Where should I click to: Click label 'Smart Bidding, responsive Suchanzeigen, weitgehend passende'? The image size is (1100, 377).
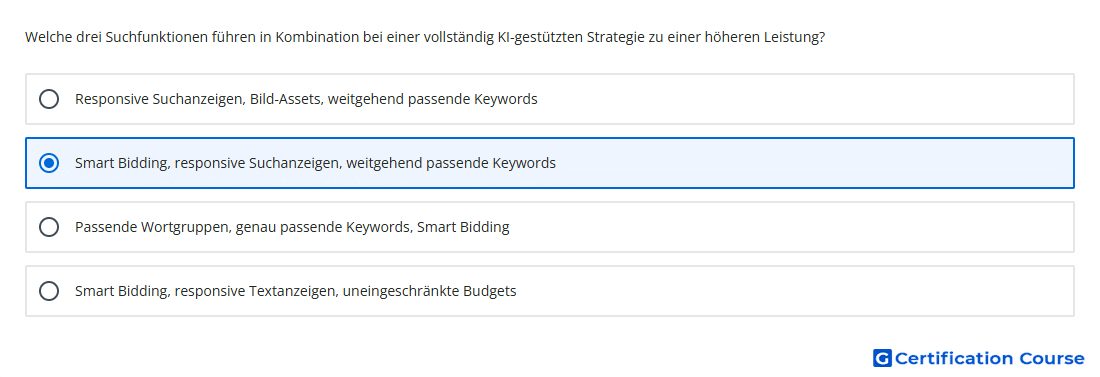315,163
